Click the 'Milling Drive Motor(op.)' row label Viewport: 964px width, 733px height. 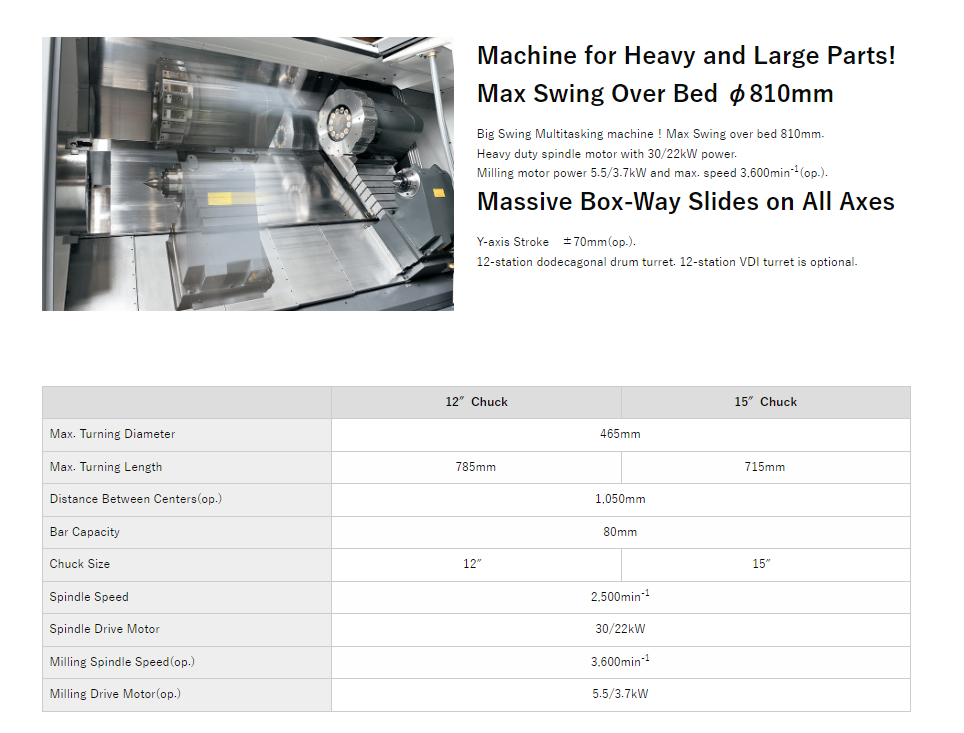115,694
